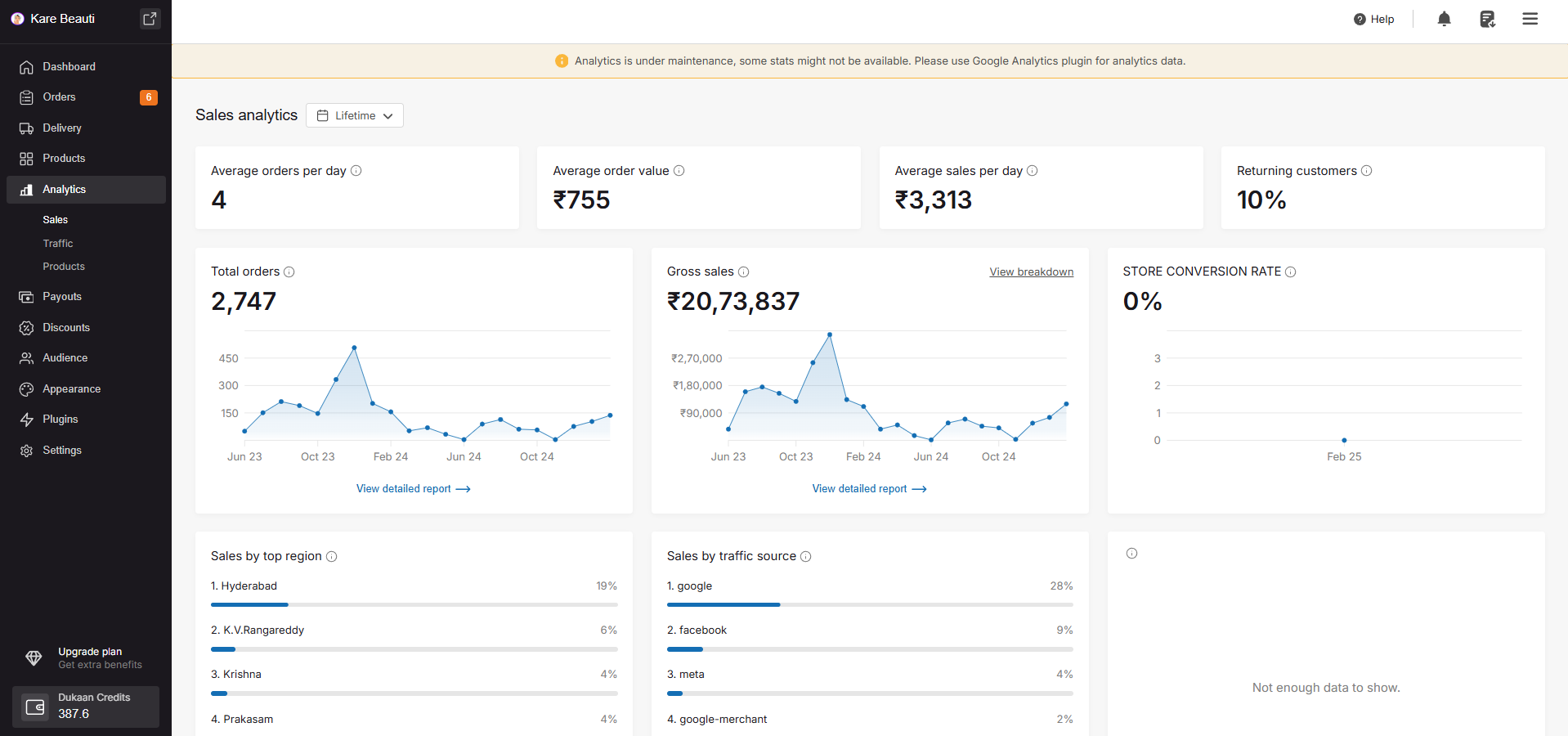Collapse the Analytics sidebar section

(x=86, y=190)
